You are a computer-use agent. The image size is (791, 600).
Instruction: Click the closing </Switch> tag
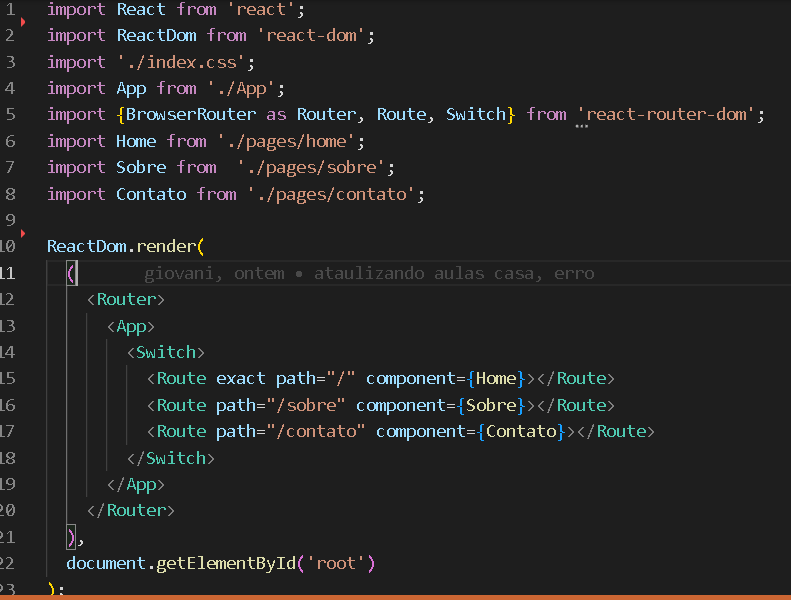point(171,458)
